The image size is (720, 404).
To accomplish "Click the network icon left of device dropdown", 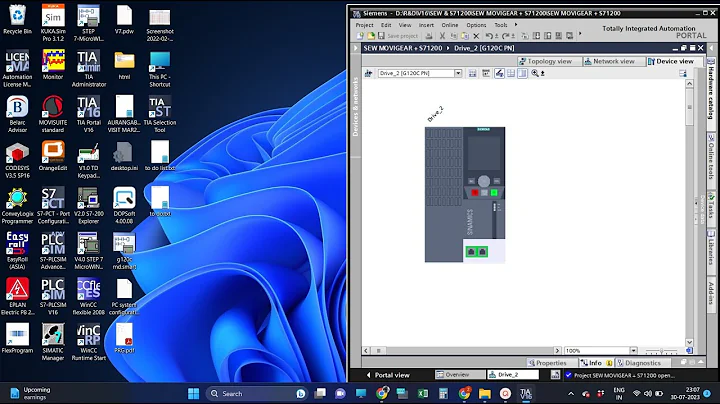I will pyautogui.click(x=368, y=73).
